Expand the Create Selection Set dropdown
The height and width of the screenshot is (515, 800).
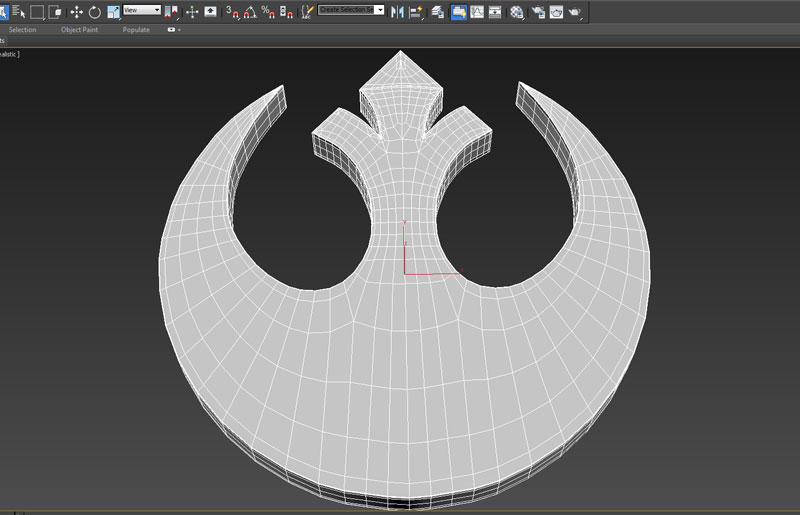(380, 10)
